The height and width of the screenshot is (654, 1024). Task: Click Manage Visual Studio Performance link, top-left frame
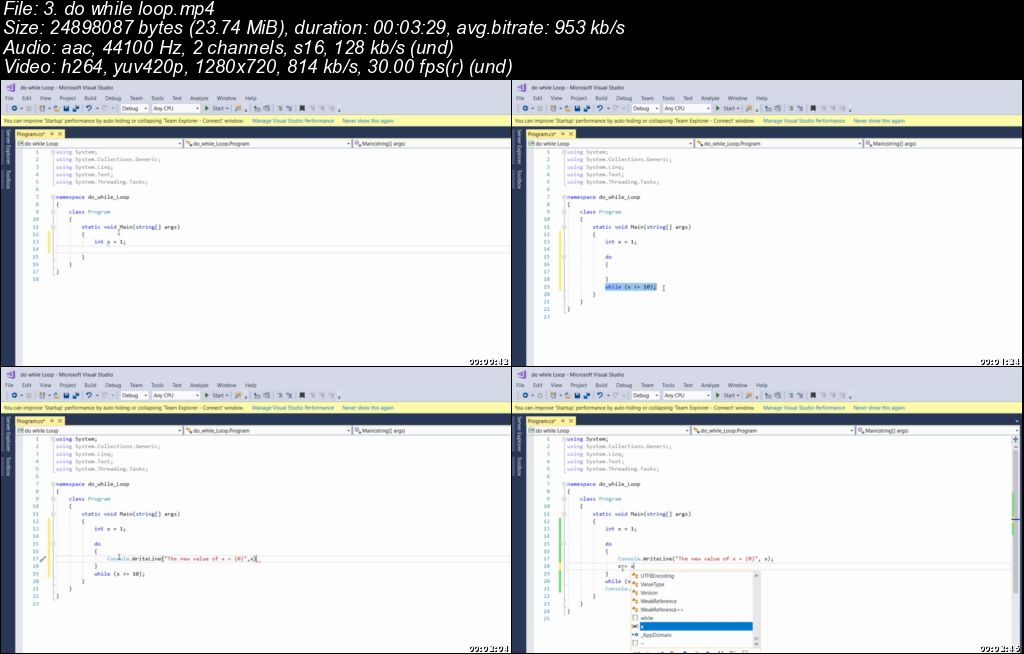pos(293,121)
